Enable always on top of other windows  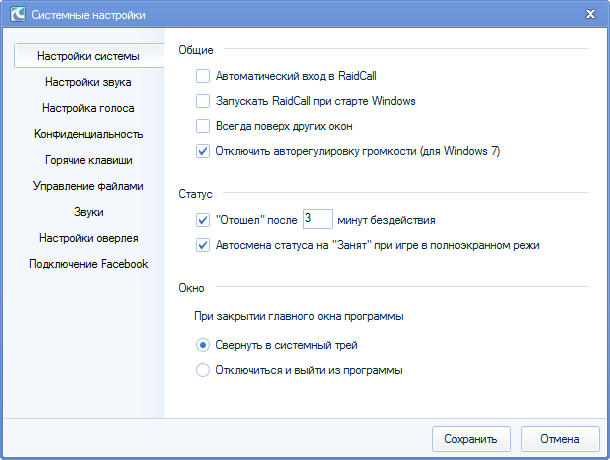tap(203, 127)
